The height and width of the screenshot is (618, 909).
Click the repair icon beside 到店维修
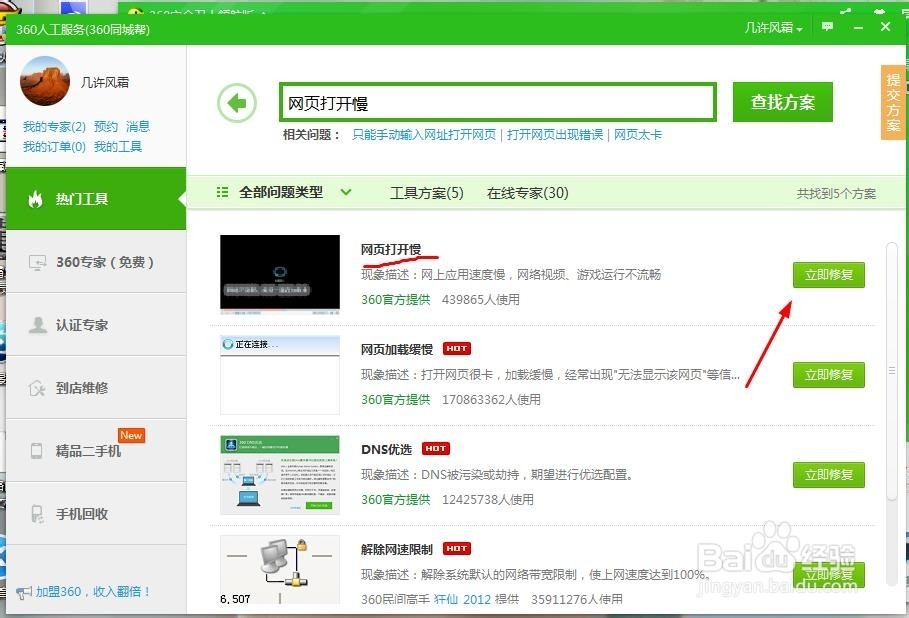[x=37, y=388]
